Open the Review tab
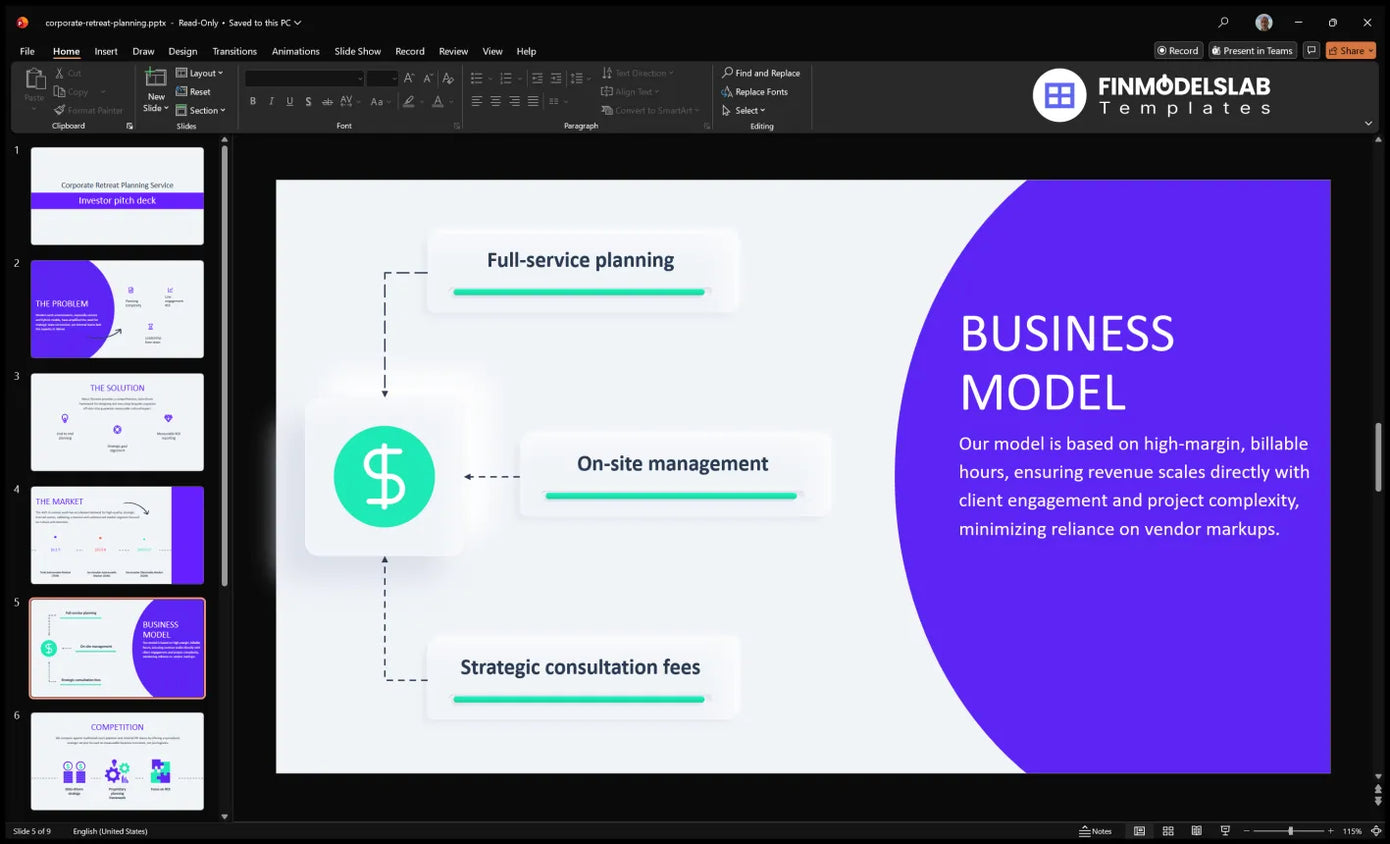 [453, 51]
